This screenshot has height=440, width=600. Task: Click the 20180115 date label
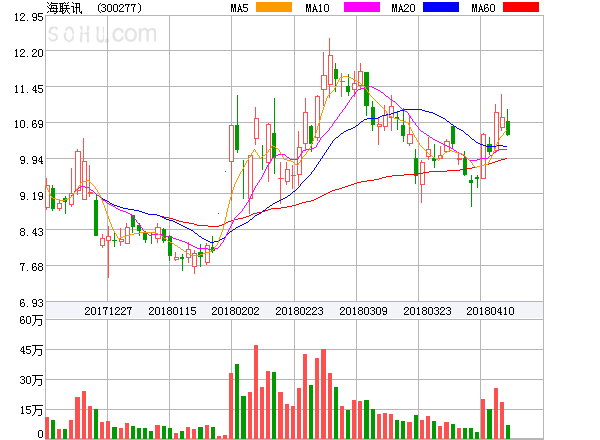[x=172, y=311]
